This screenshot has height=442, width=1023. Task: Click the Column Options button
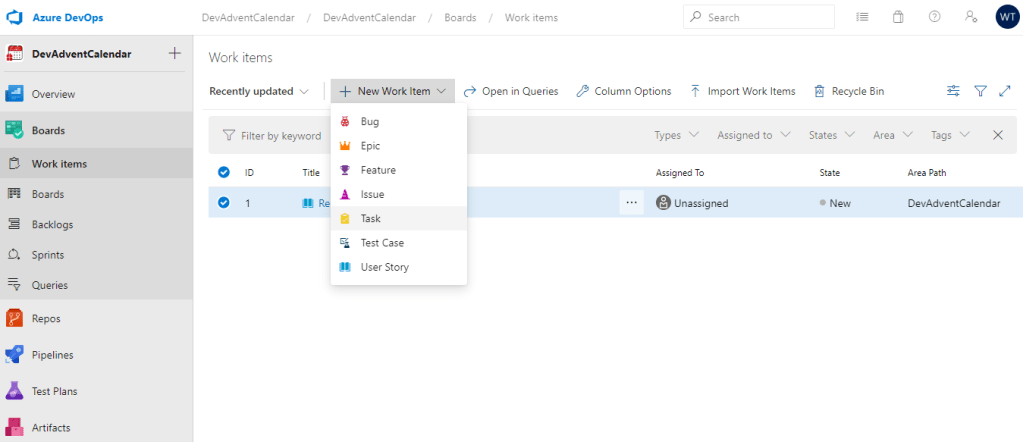coord(623,91)
